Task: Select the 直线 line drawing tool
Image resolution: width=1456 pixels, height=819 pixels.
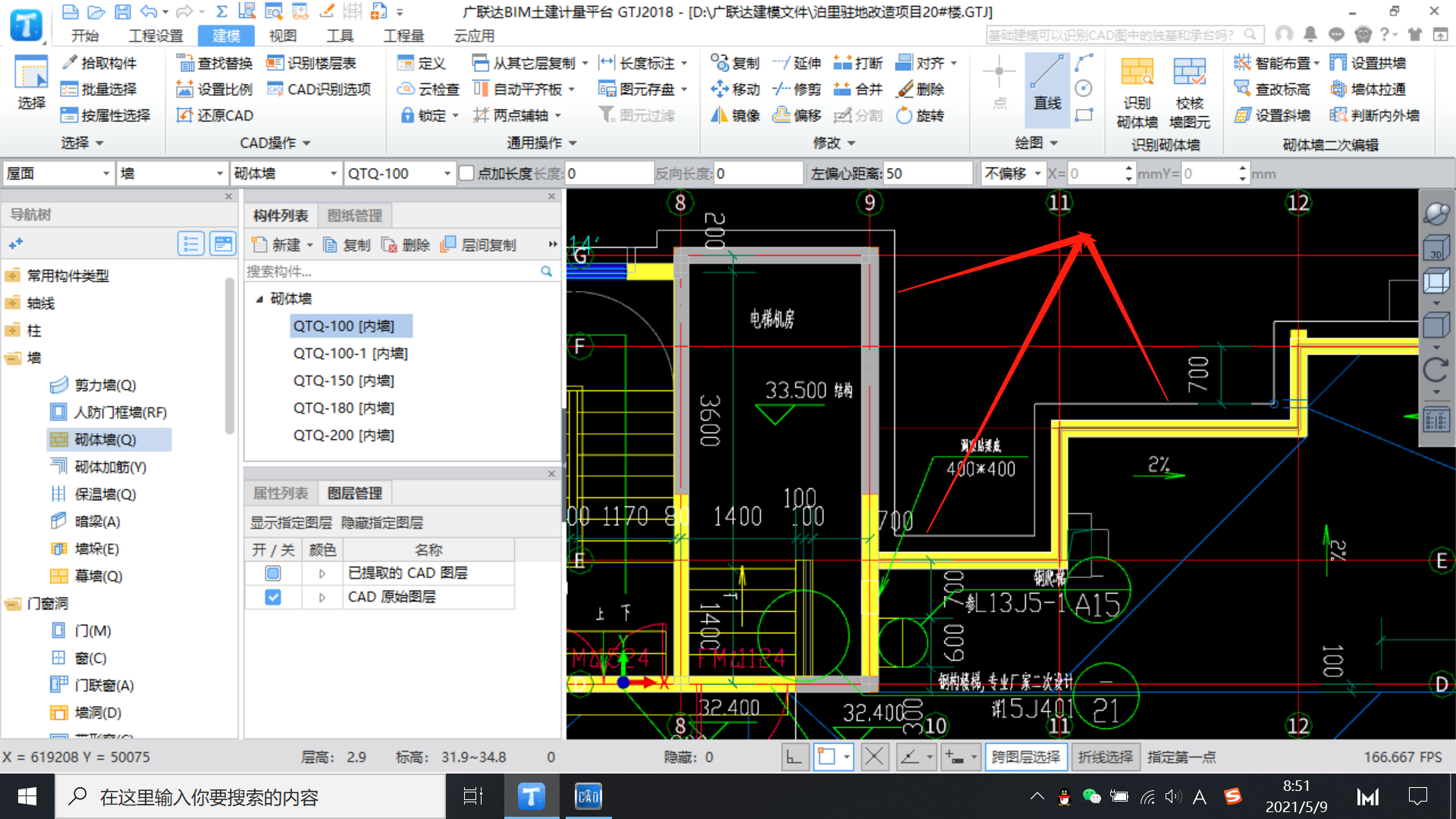Action: [x=1047, y=89]
